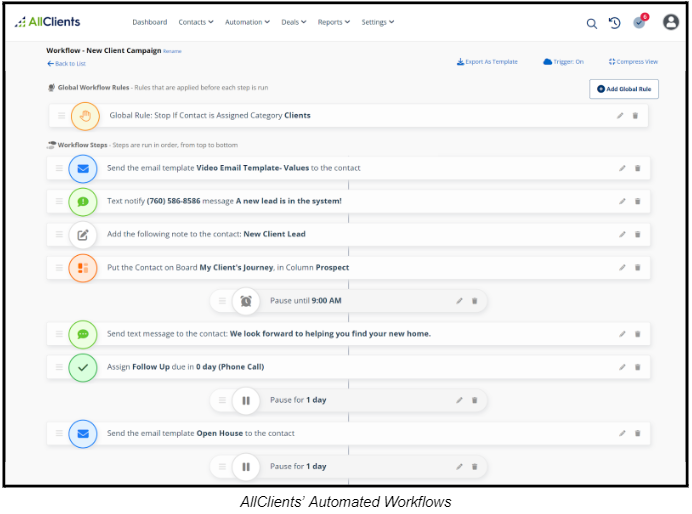Grab the drag handle of Pause until 9:00 AM
This screenshot has width=692, height=514.
pyautogui.click(x=222, y=301)
